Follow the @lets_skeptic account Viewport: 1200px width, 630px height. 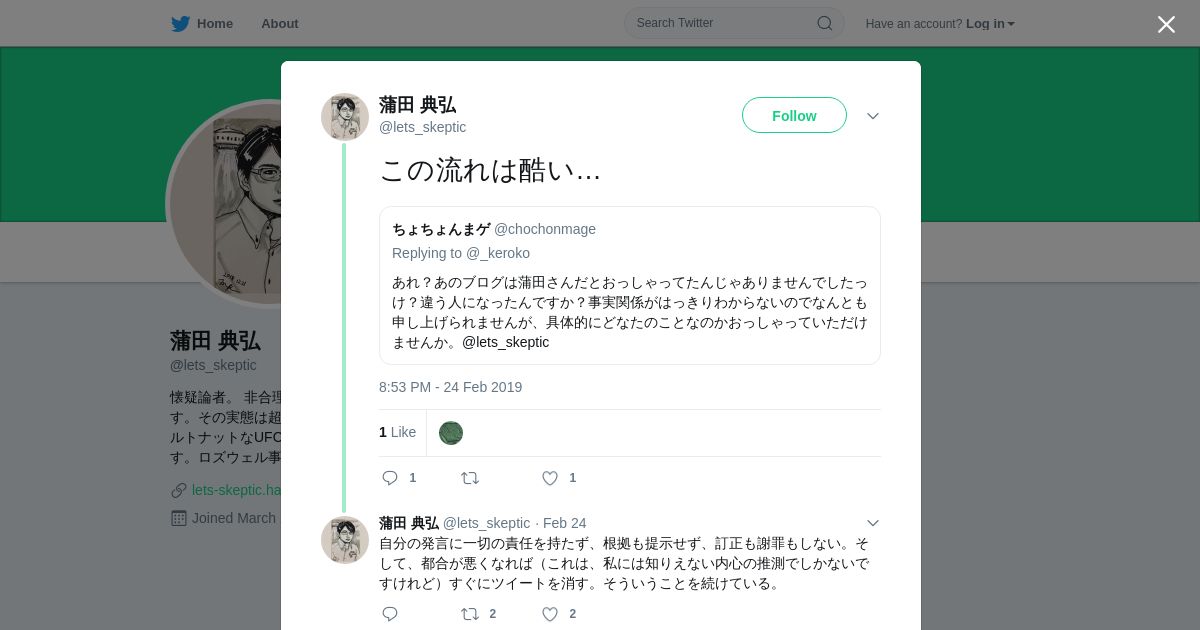794,116
